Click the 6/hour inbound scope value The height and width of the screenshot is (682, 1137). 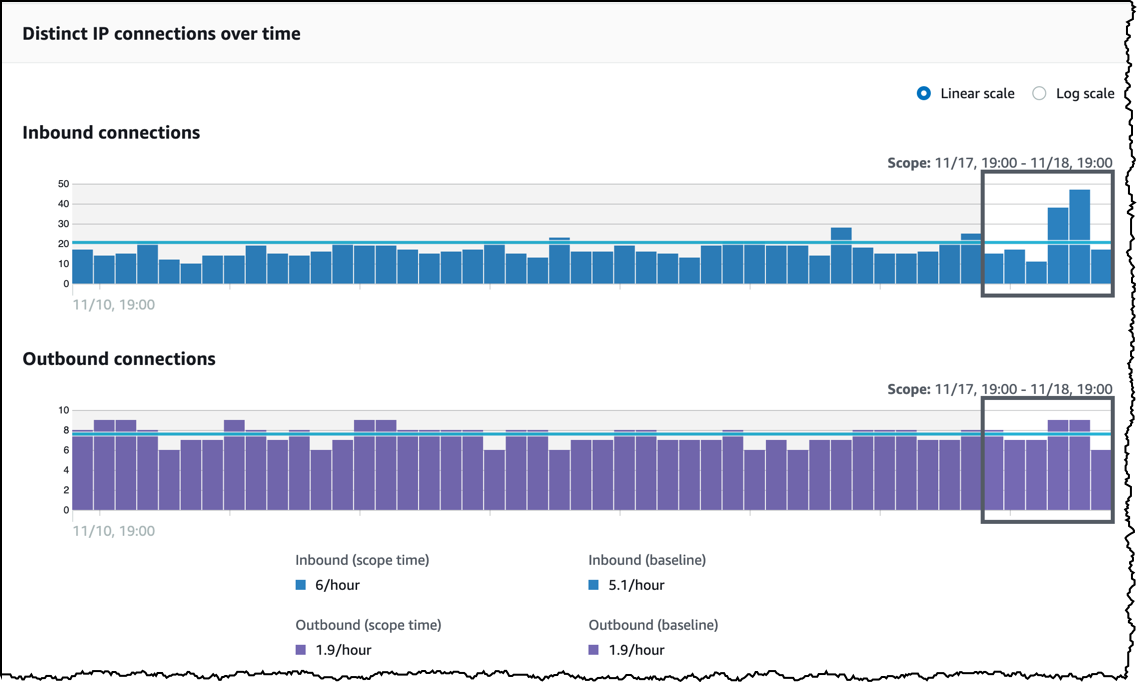(x=337, y=585)
